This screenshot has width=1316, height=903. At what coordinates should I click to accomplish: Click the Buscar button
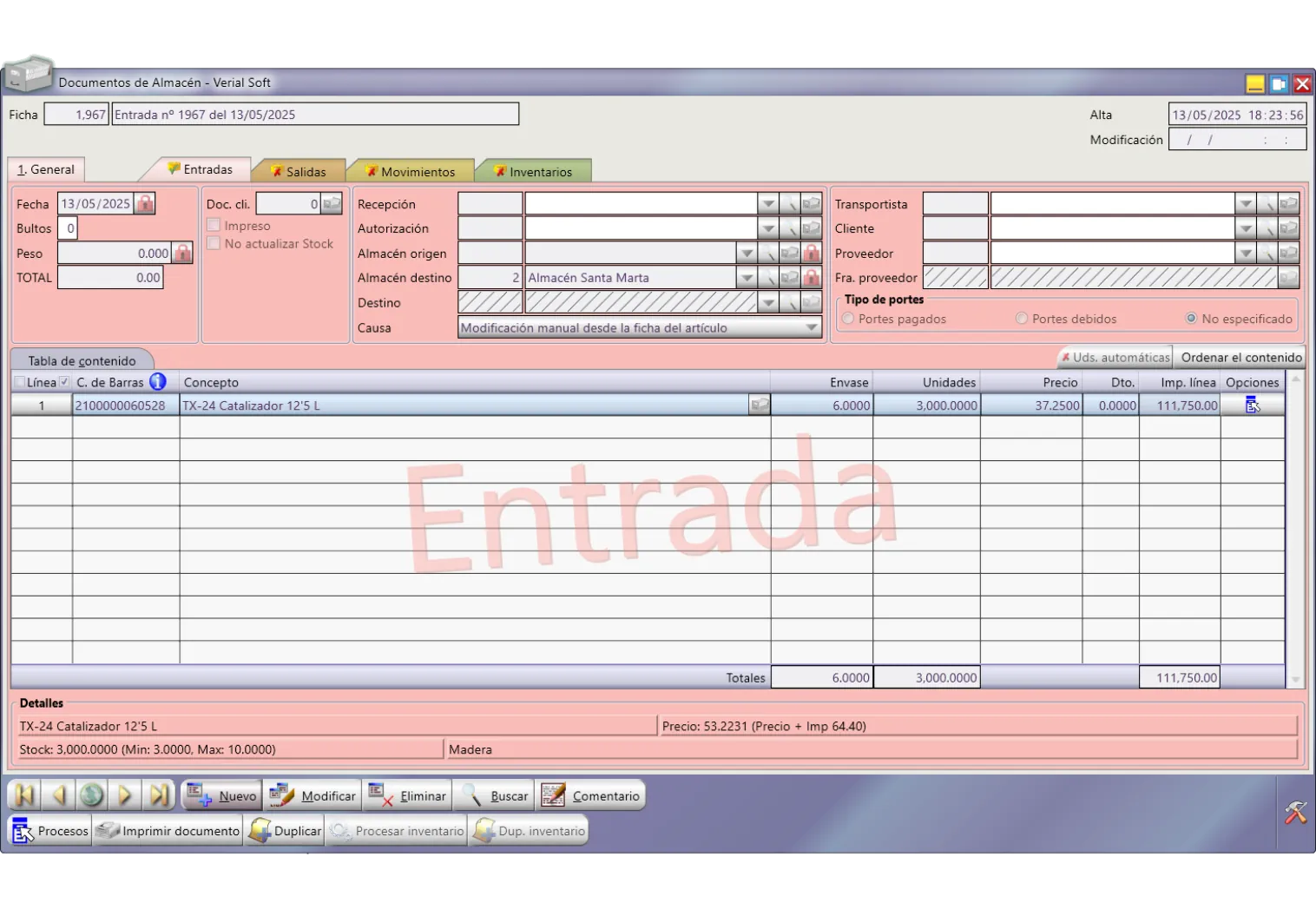[x=495, y=795]
